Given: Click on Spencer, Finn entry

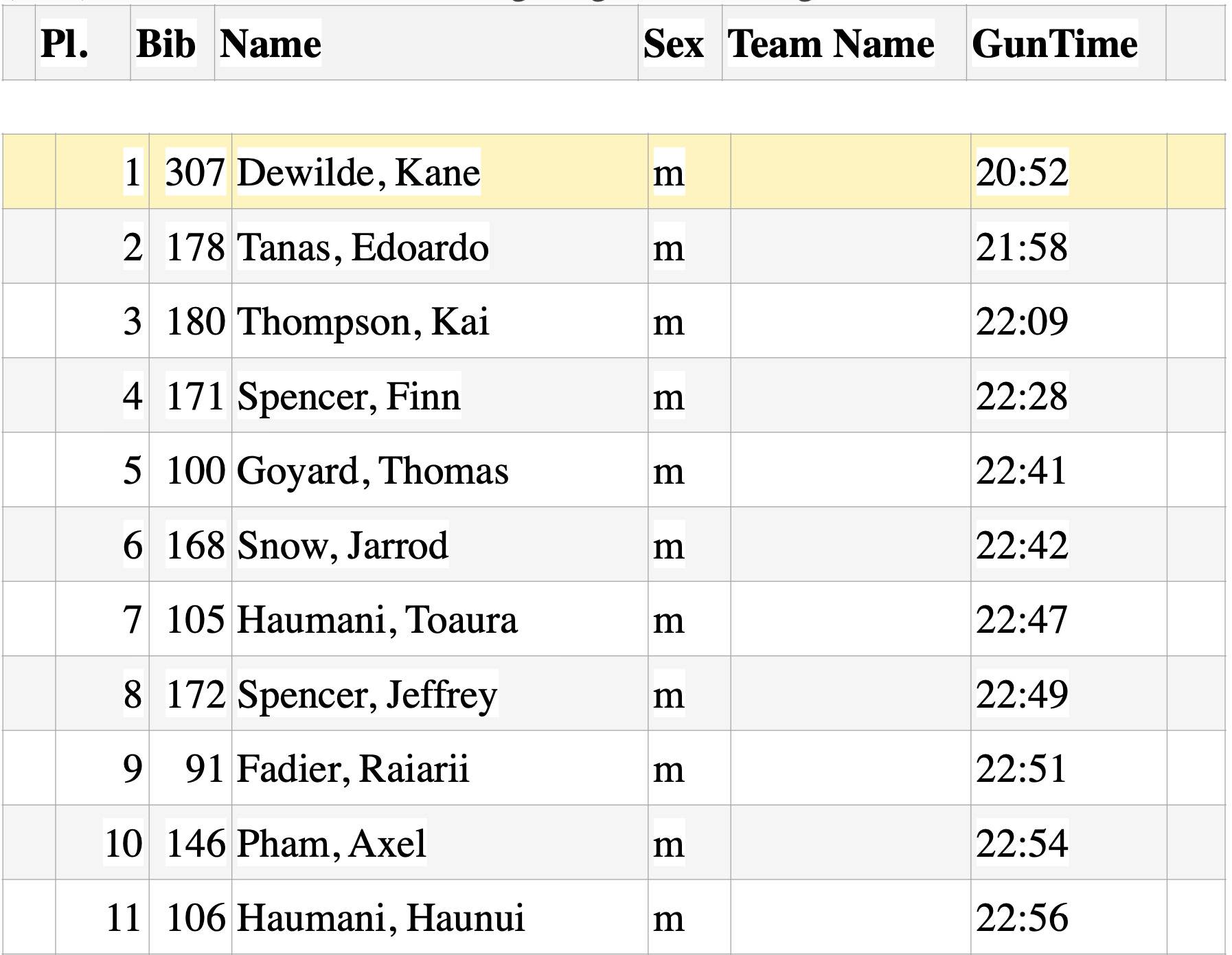Looking at the screenshot, I should tap(349, 396).
